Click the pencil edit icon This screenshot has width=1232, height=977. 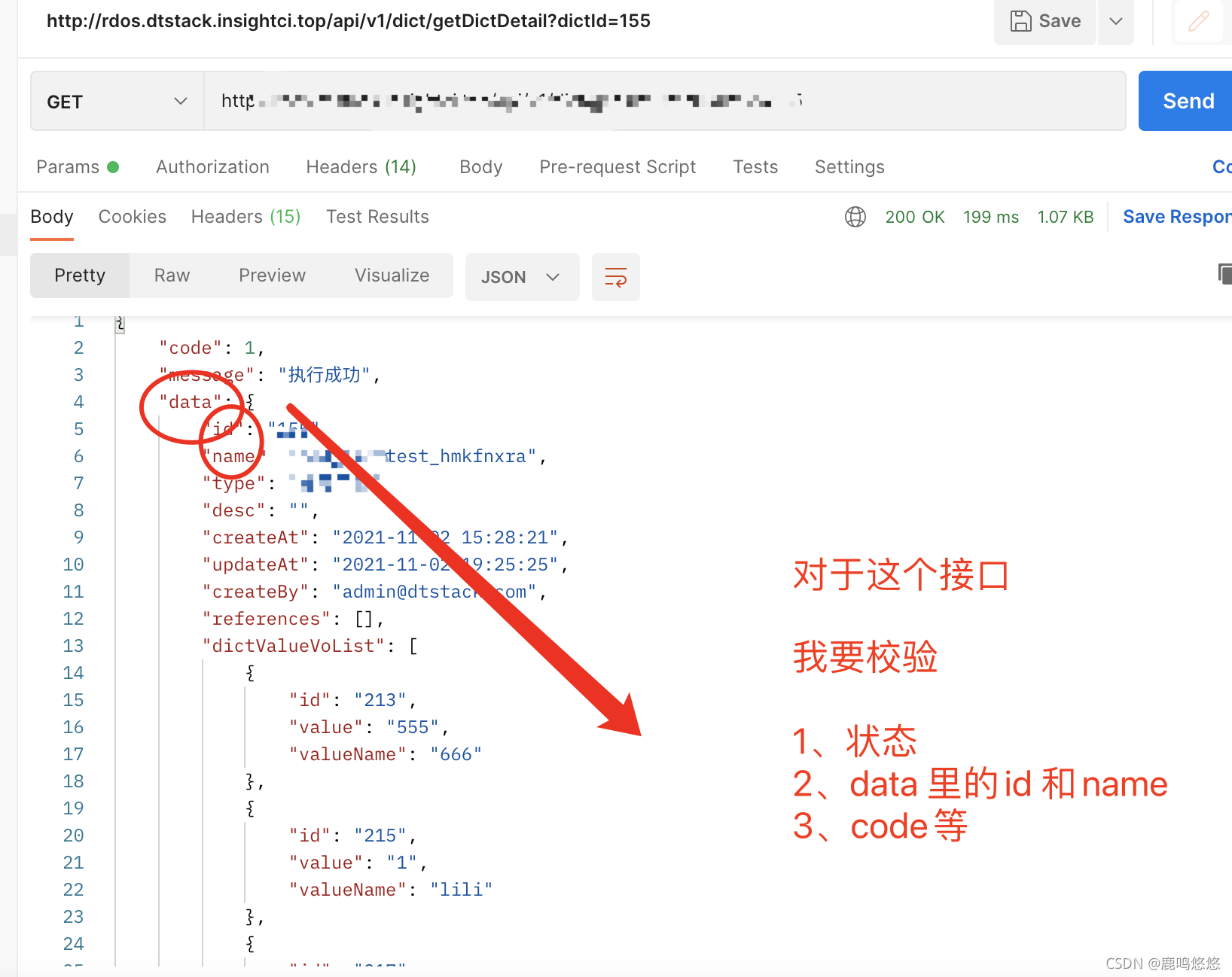[1198, 21]
